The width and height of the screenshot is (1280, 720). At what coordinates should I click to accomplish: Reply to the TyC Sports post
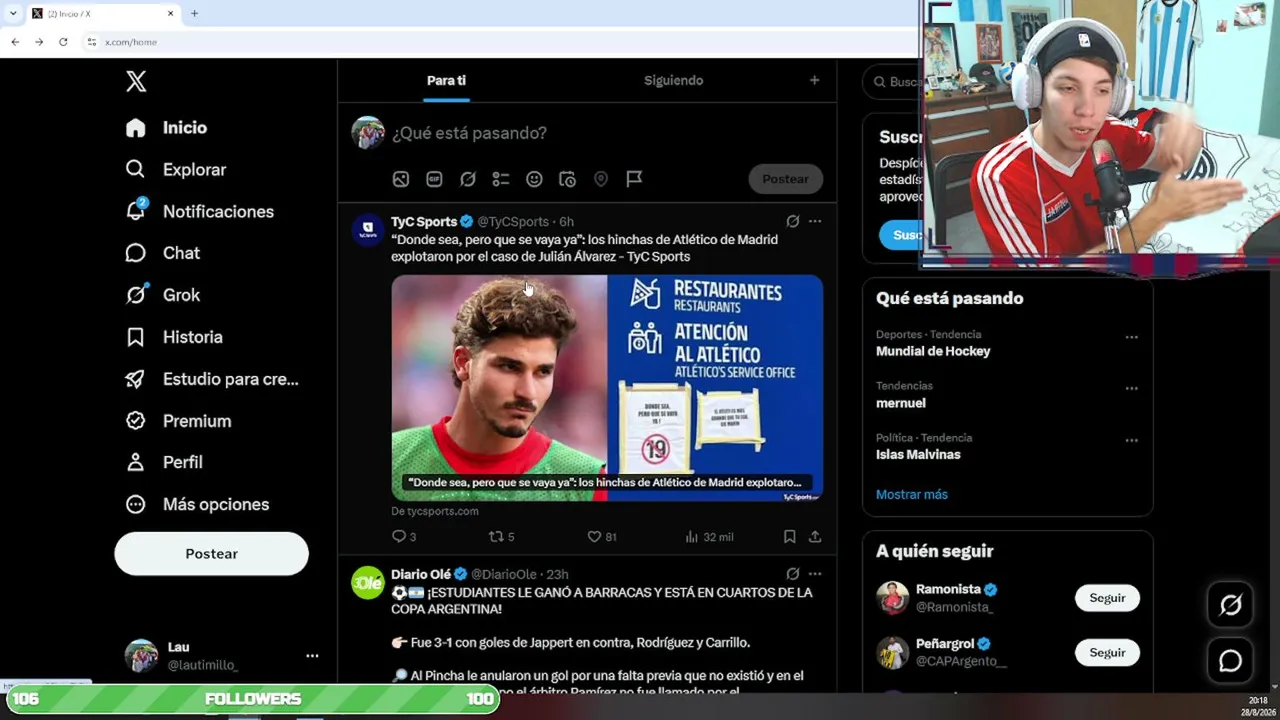coord(403,537)
